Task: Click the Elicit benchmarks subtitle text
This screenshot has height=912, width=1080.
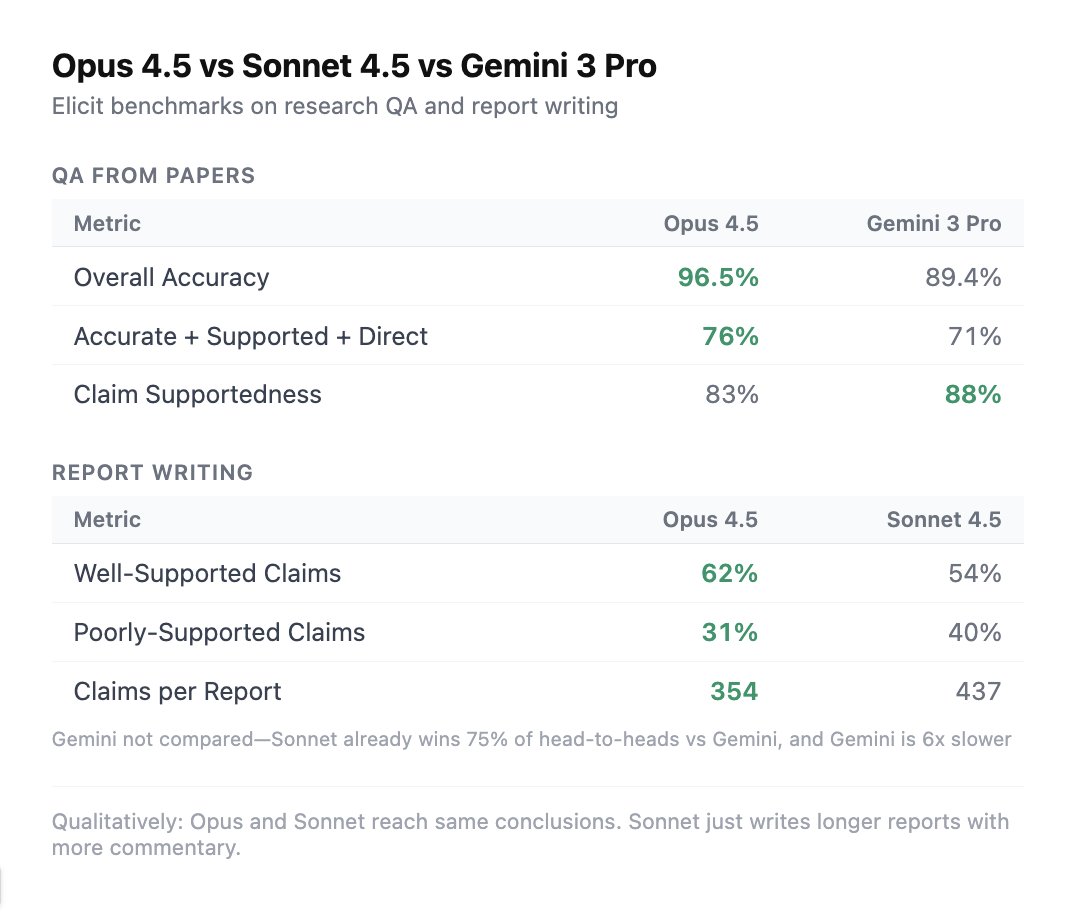Action: 334,106
